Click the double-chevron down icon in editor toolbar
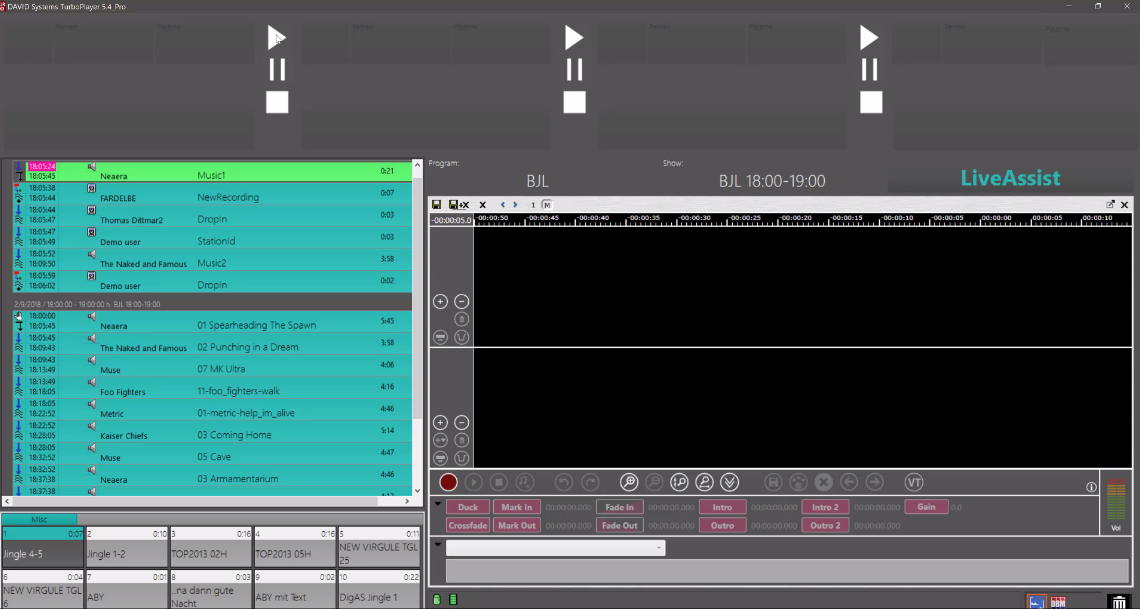Image resolution: width=1140 pixels, height=609 pixels. point(729,482)
